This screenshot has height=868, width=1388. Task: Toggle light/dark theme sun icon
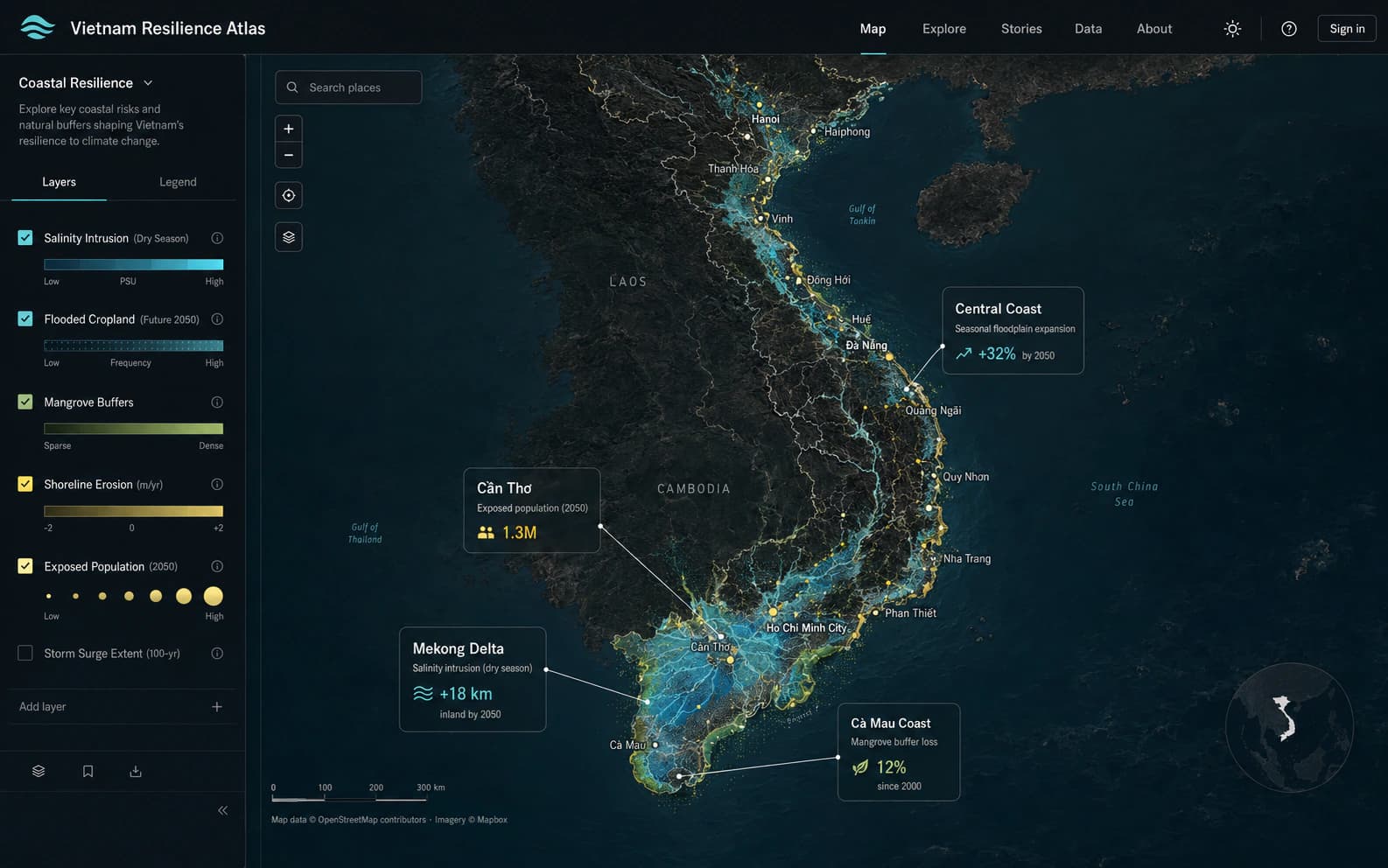pyautogui.click(x=1232, y=29)
